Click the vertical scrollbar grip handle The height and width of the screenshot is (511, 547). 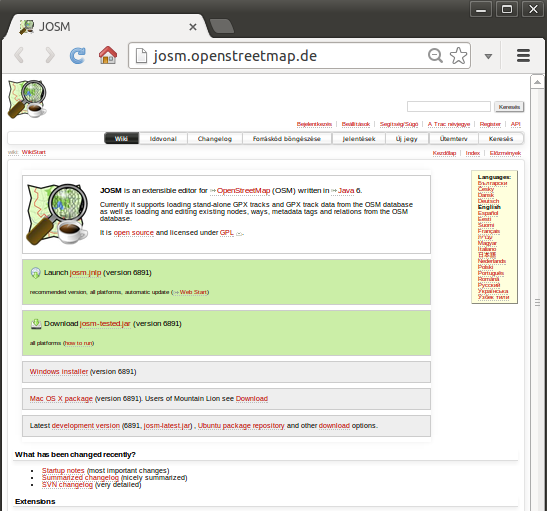point(537,302)
